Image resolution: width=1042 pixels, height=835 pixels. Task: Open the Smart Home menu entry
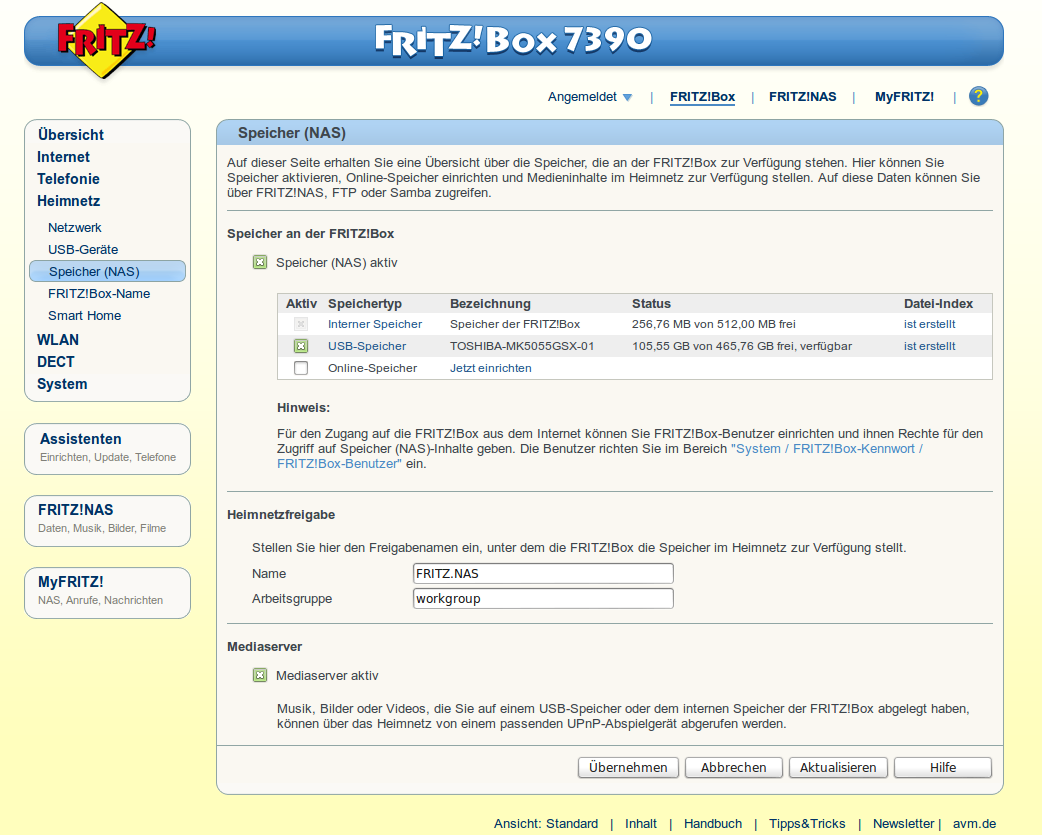[84, 315]
